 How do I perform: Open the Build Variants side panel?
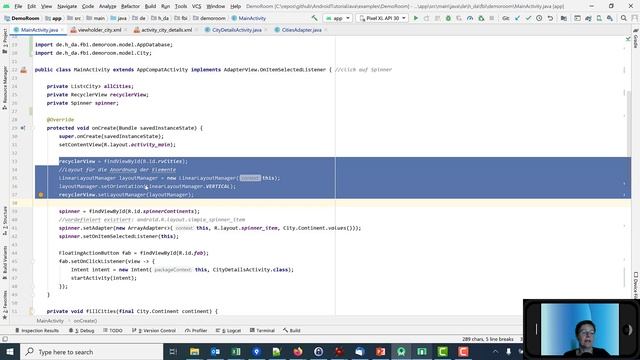point(5,262)
